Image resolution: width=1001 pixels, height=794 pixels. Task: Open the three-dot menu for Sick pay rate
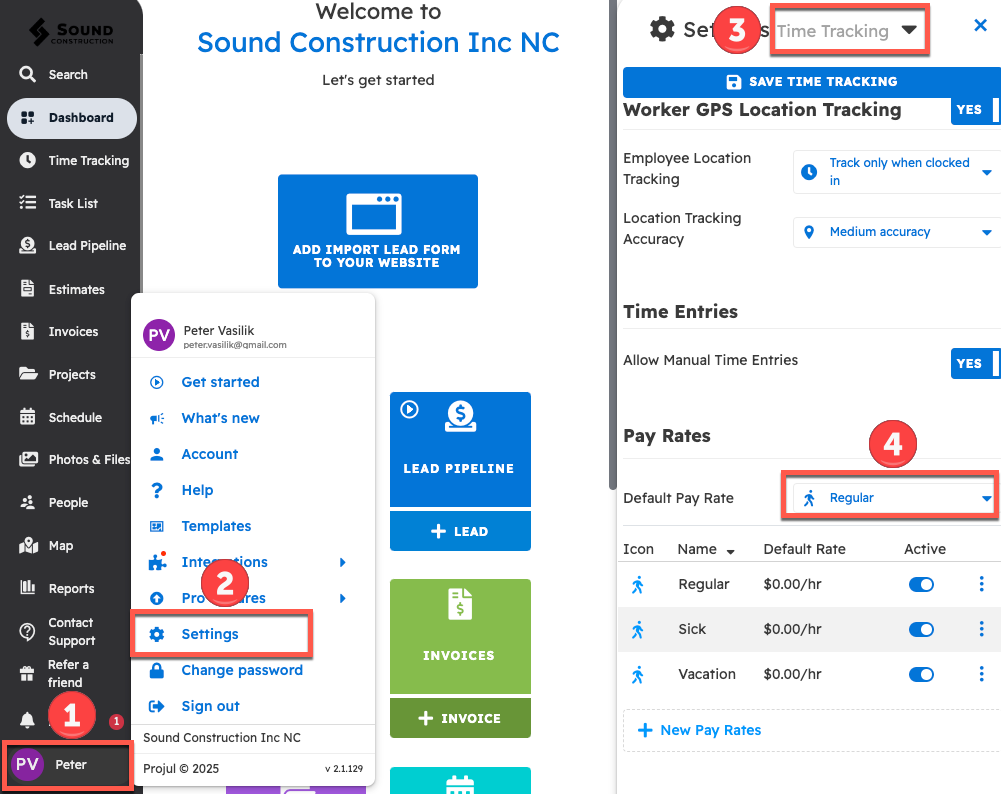(x=981, y=629)
